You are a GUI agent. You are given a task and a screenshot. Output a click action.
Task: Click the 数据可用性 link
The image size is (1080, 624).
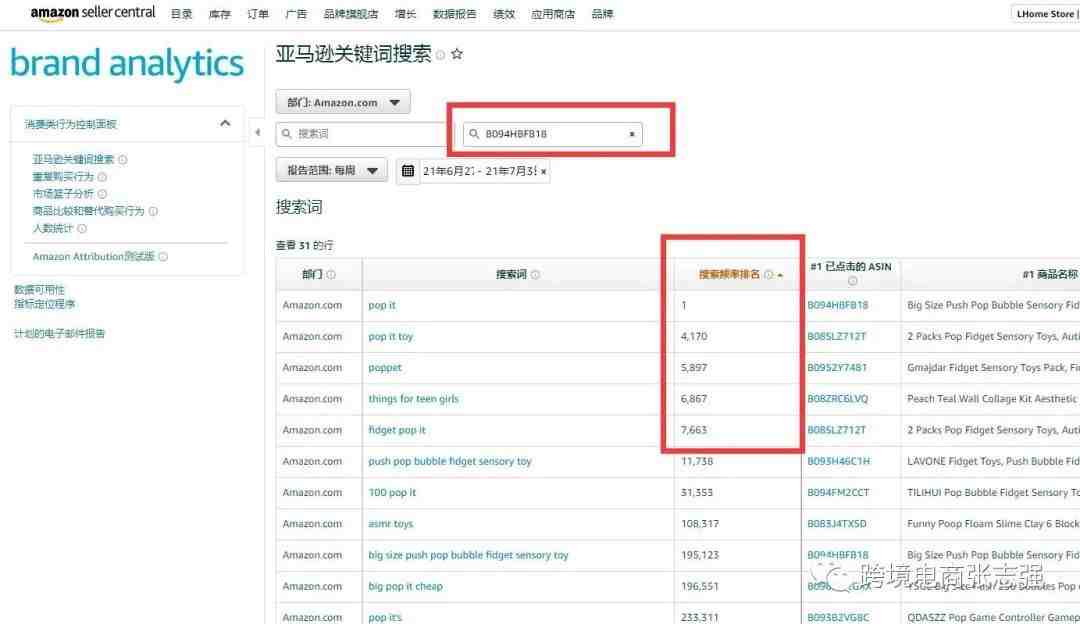click(x=39, y=290)
